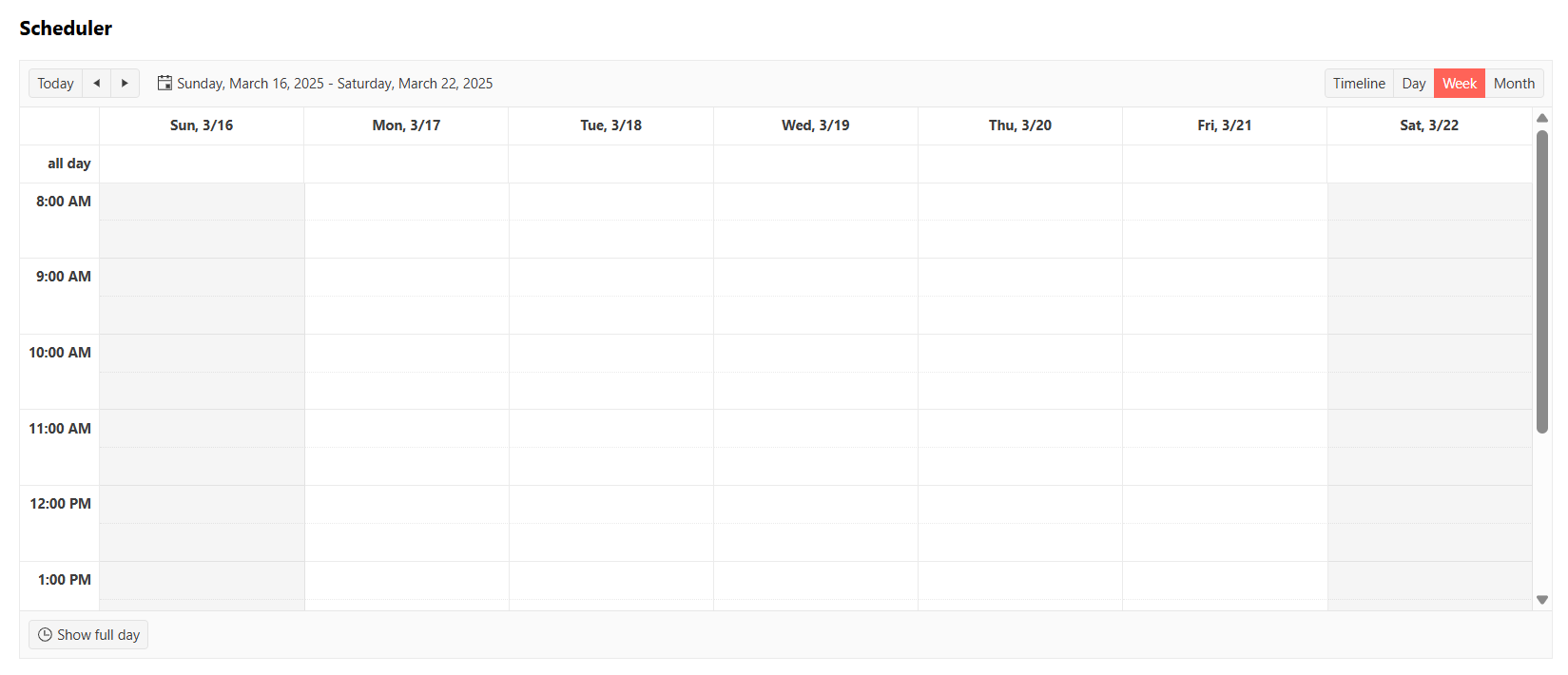Select the Wednesday 10:00 AM time slot

(815, 353)
